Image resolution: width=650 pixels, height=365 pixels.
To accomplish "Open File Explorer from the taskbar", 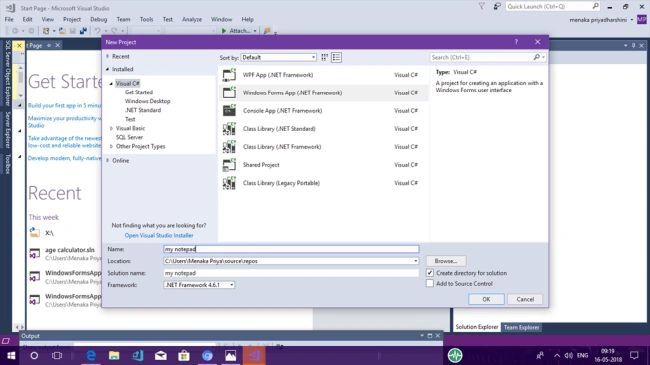I will pos(114,355).
